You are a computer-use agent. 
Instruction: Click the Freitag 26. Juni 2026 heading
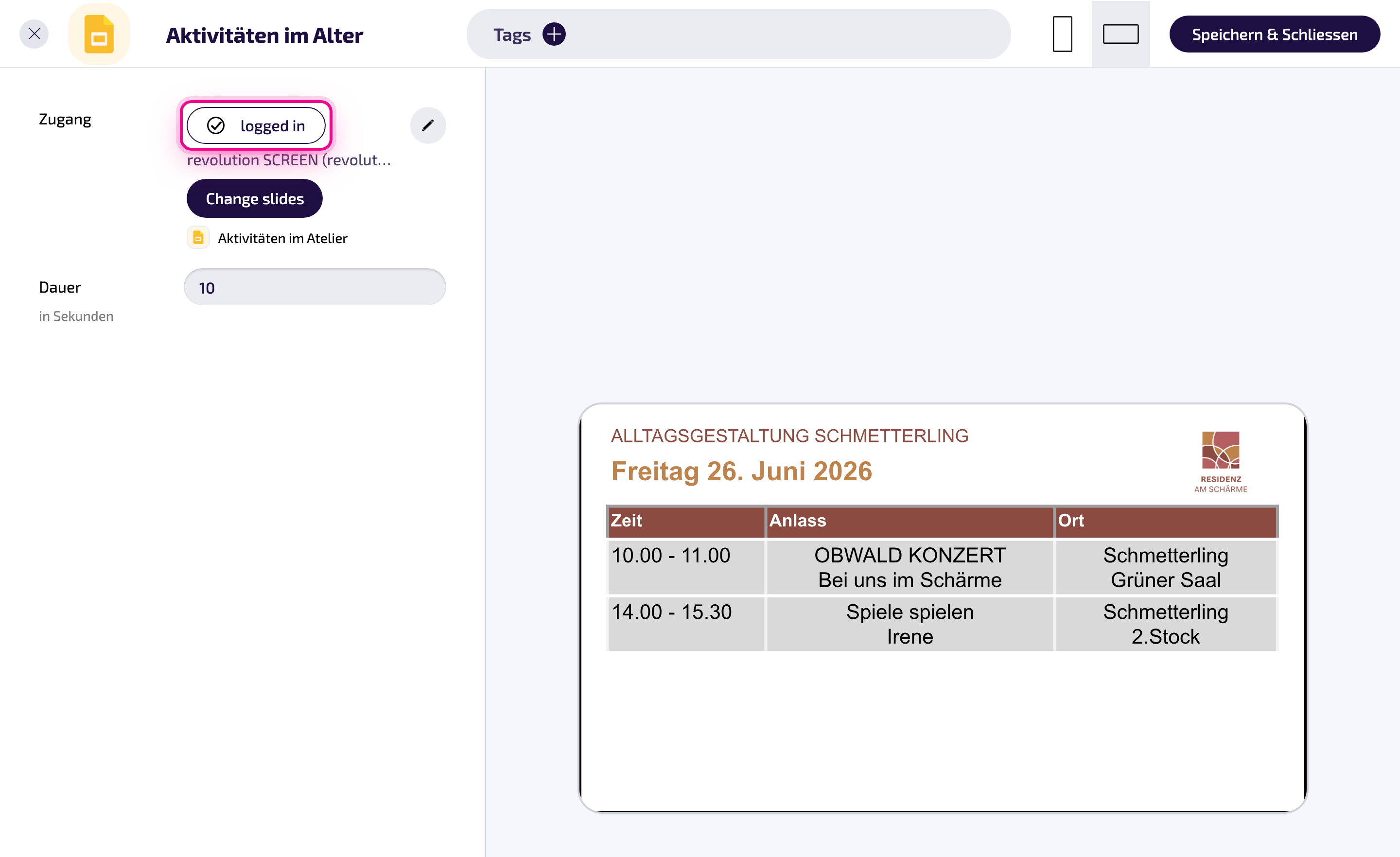(741, 471)
